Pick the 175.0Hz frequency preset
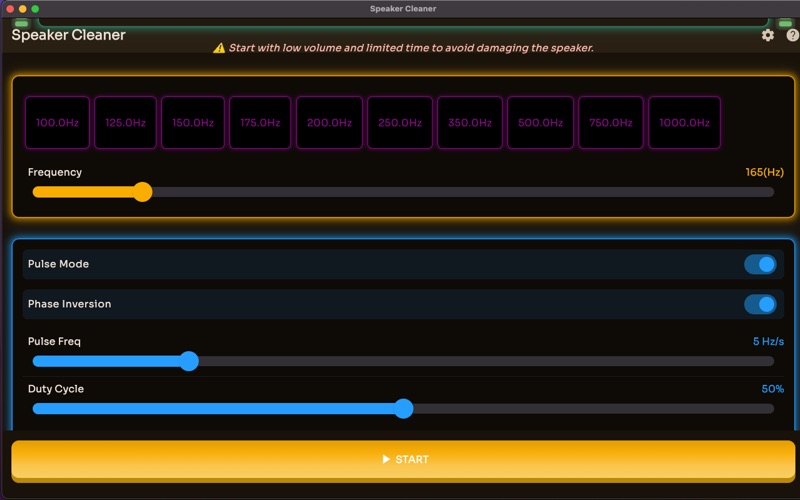The image size is (800, 500). coord(260,123)
